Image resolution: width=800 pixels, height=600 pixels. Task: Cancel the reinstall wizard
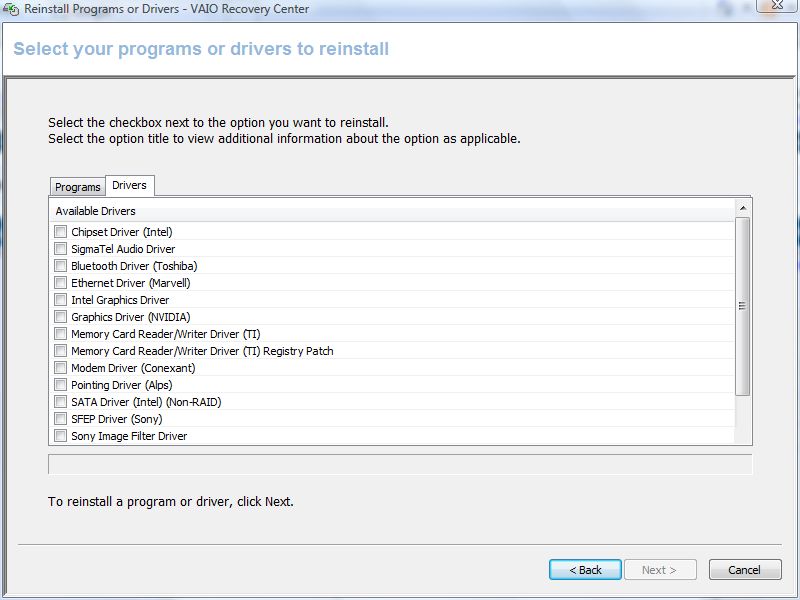(745, 569)
